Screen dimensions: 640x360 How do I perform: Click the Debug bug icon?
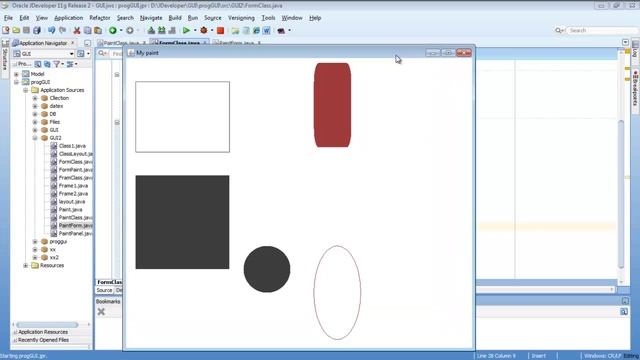[204, 30]
